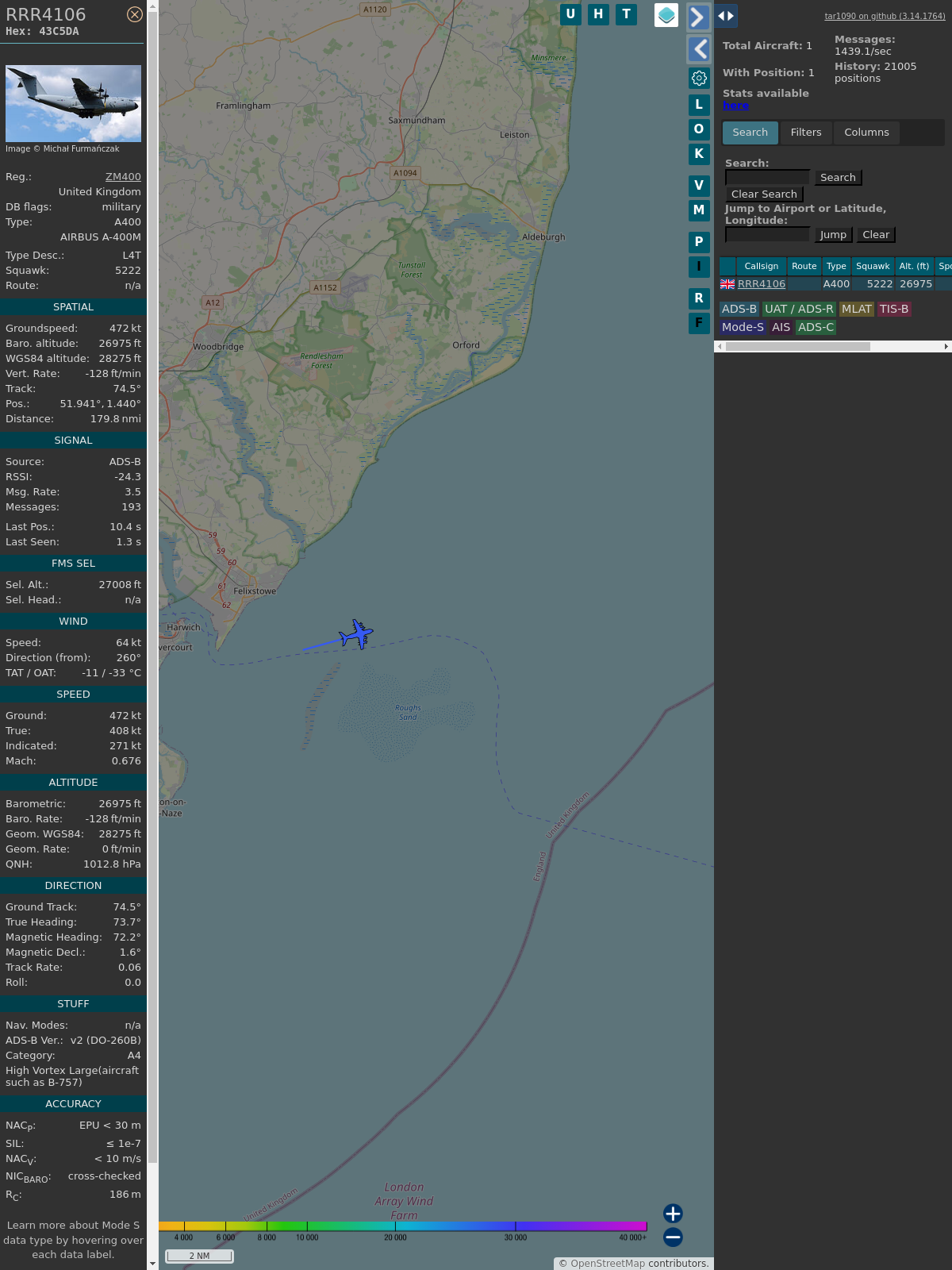
Task: Click the Clear button beside Jump
Action: [x=876, y=235]
